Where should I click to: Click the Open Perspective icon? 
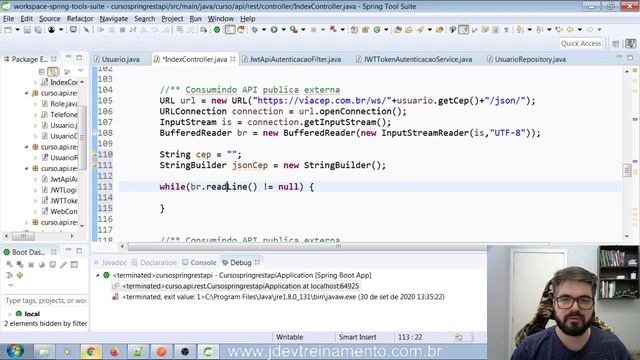coord(616,43)
